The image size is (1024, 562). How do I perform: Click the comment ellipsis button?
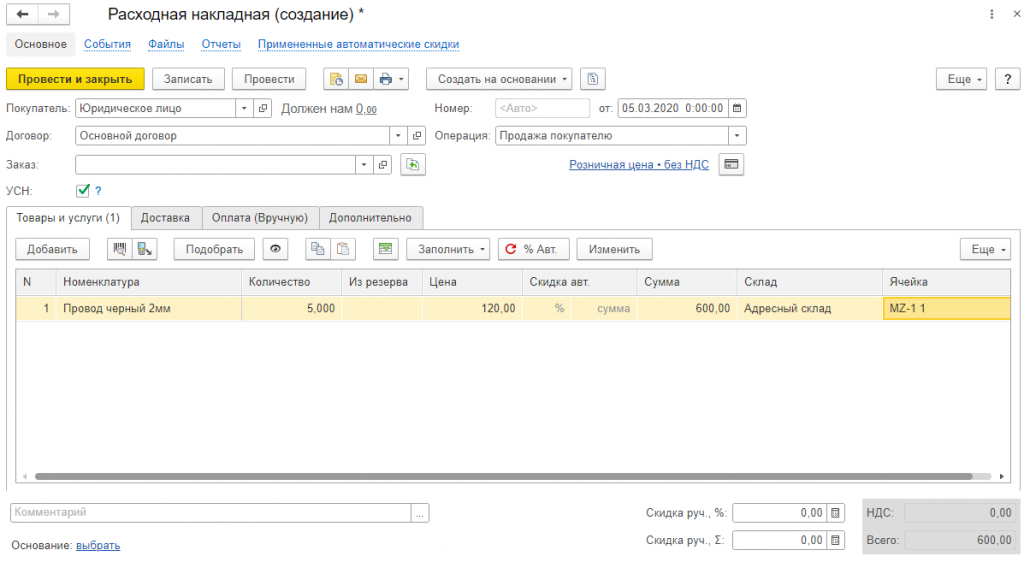tap(420, 513)
